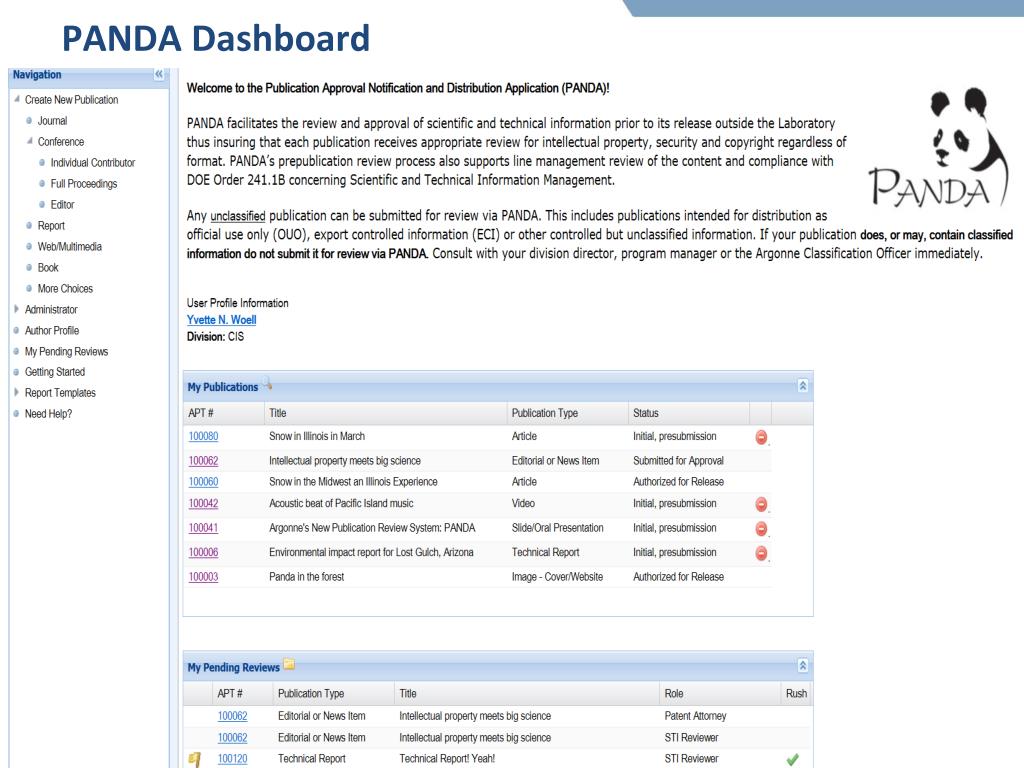
Task: Go to My Pending Reviews in navigation
Action: [67, 351]
